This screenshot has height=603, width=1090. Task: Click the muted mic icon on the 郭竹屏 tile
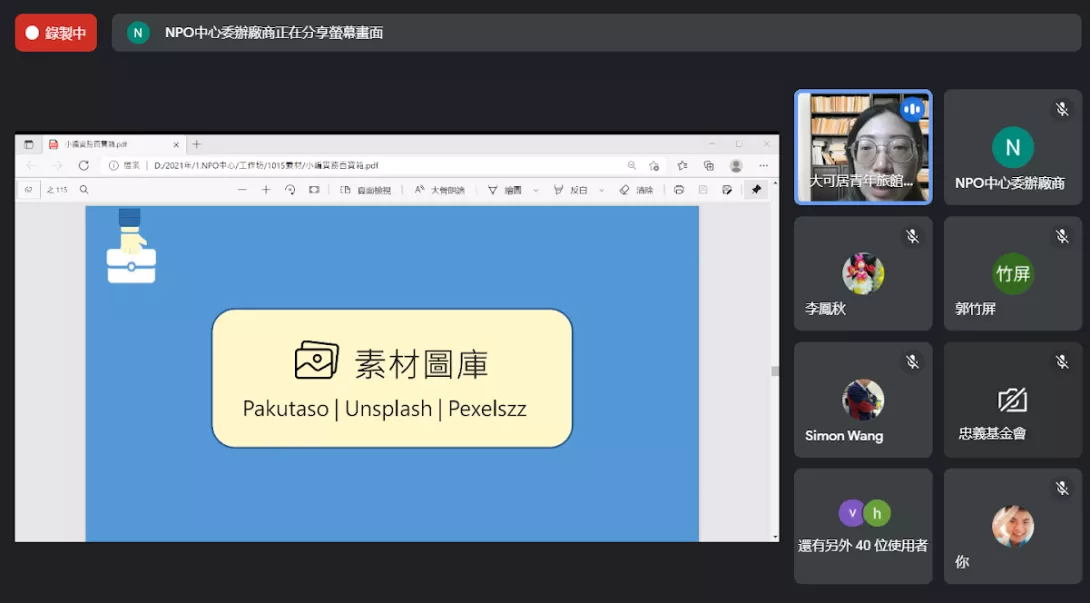[x=1062, y=236]
